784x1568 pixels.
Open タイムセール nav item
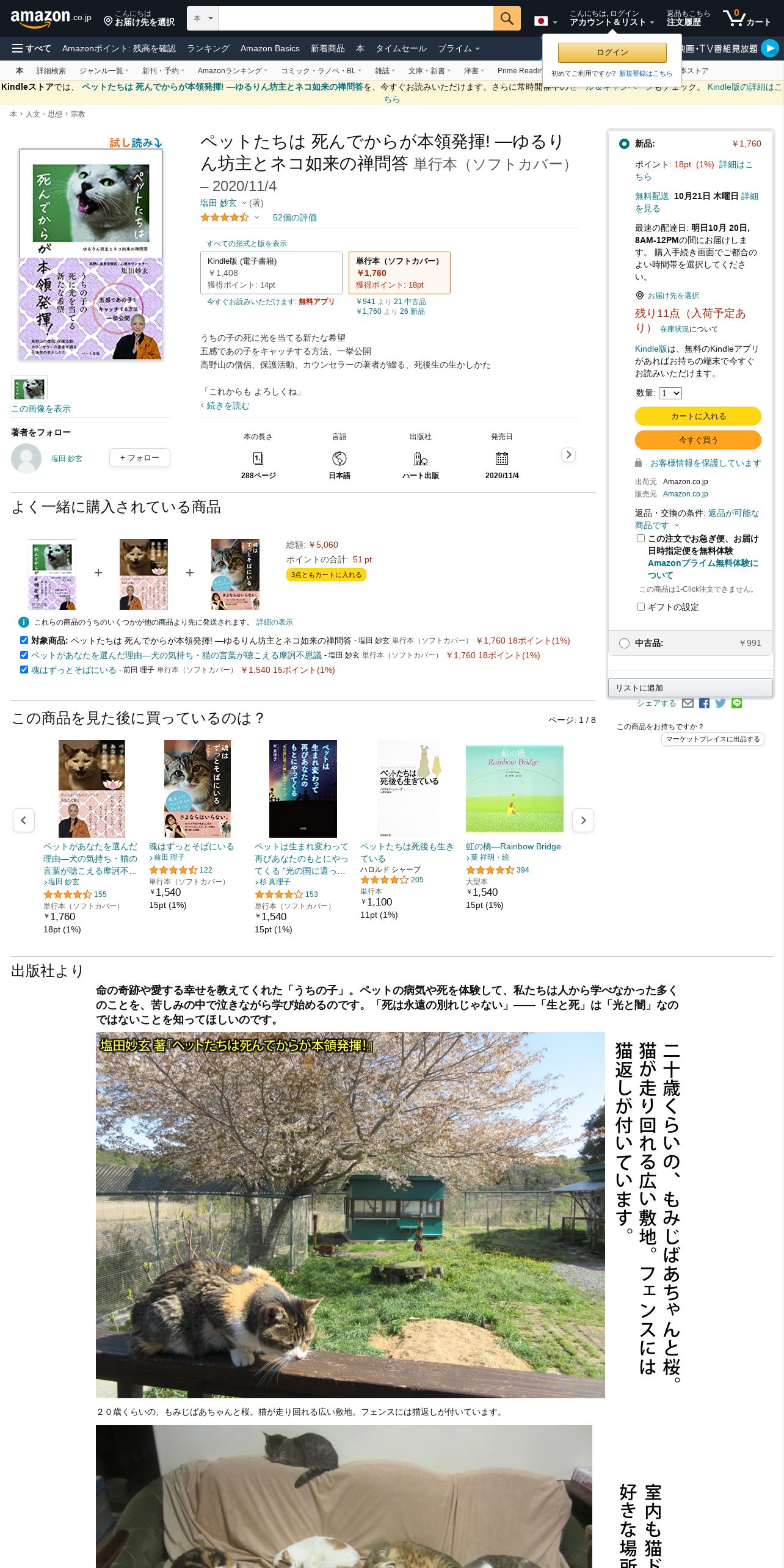[x=401, y=48]
